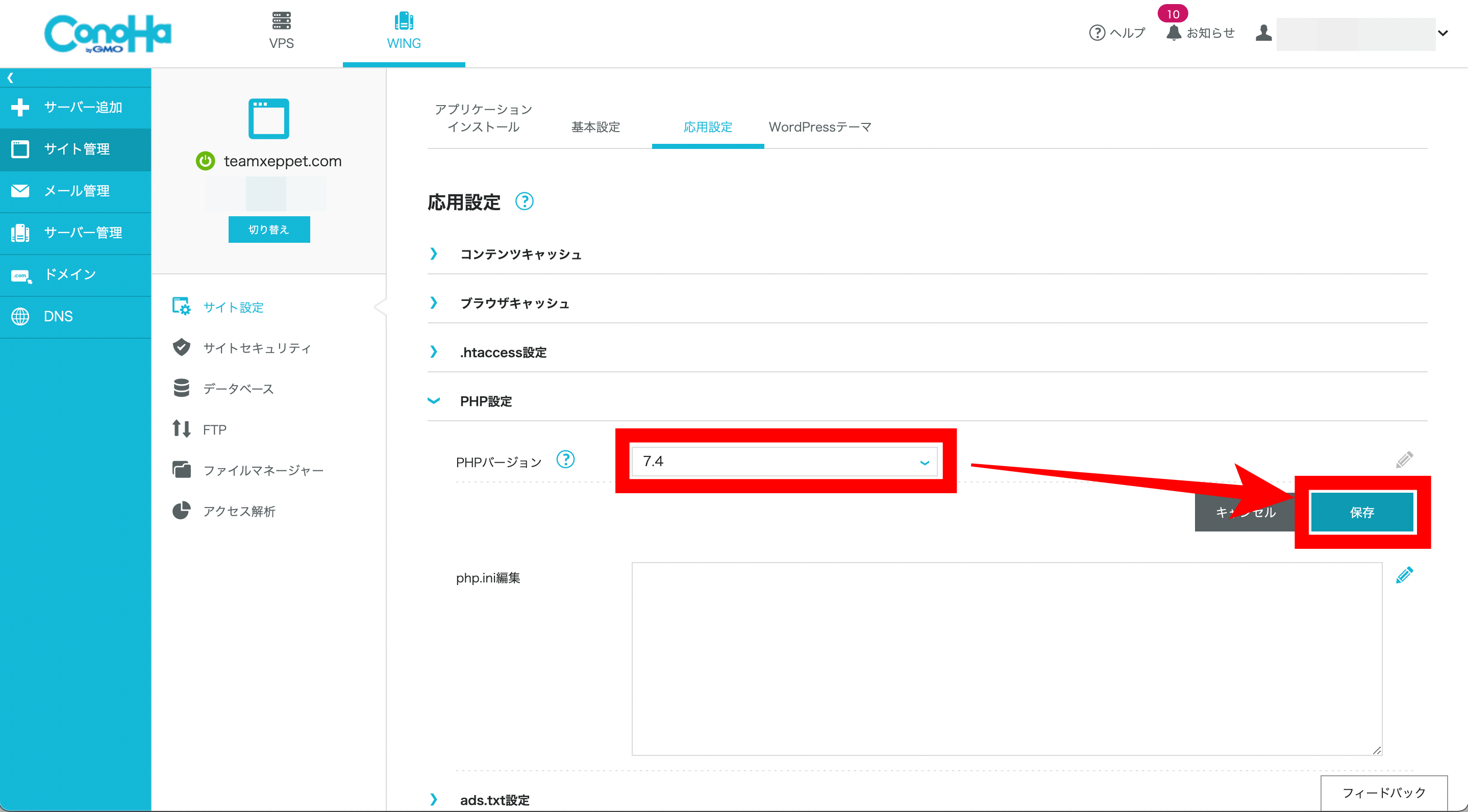Click the blue pencil icon for php.ini編集

click(x=1404, y=575)
